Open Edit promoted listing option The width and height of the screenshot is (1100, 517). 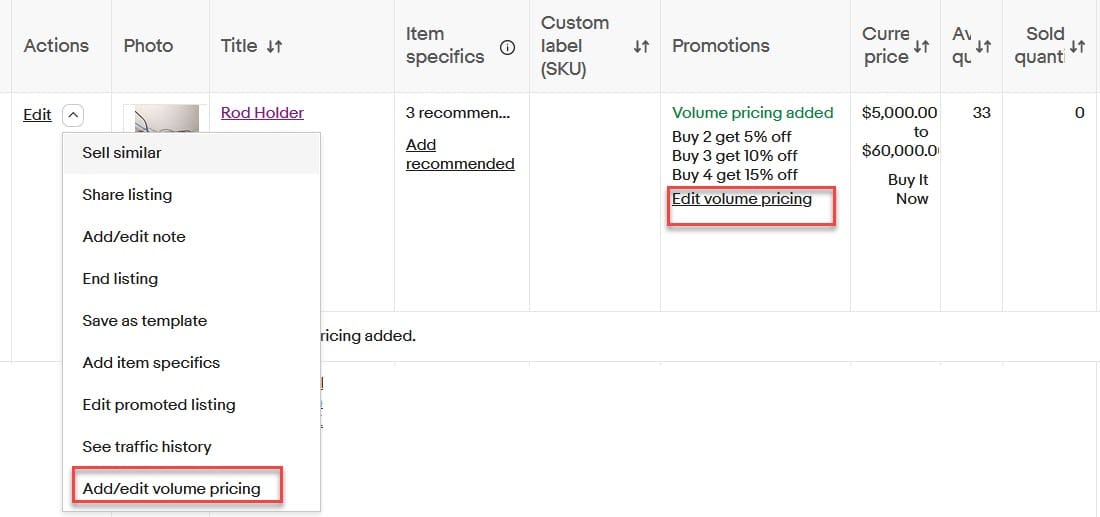click(x=159, y=405)
